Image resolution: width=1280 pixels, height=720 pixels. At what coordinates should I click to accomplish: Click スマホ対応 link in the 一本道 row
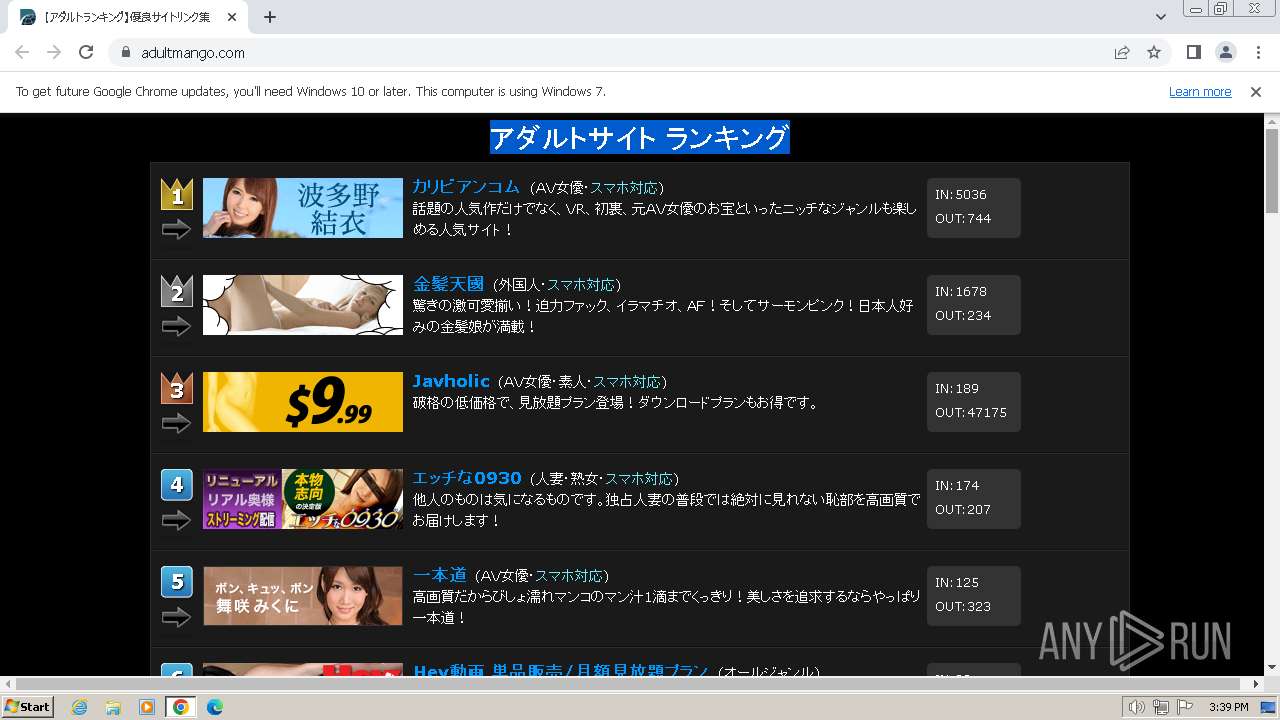pyautogui.click(x=569, y=576)
